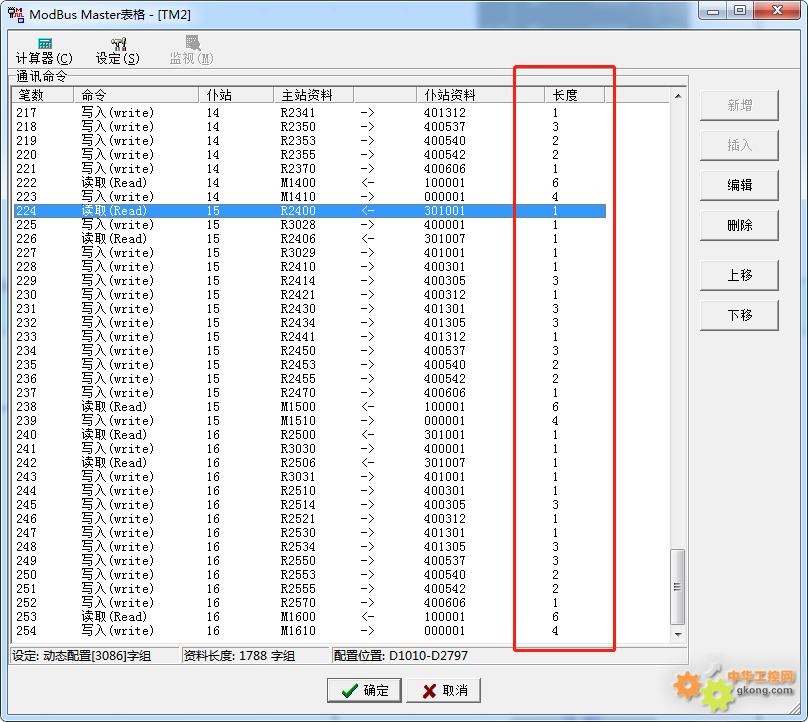The width and height of the screenshot is (808, 722).
Task: Click the scrollbar down arrow
Action: 678,635
